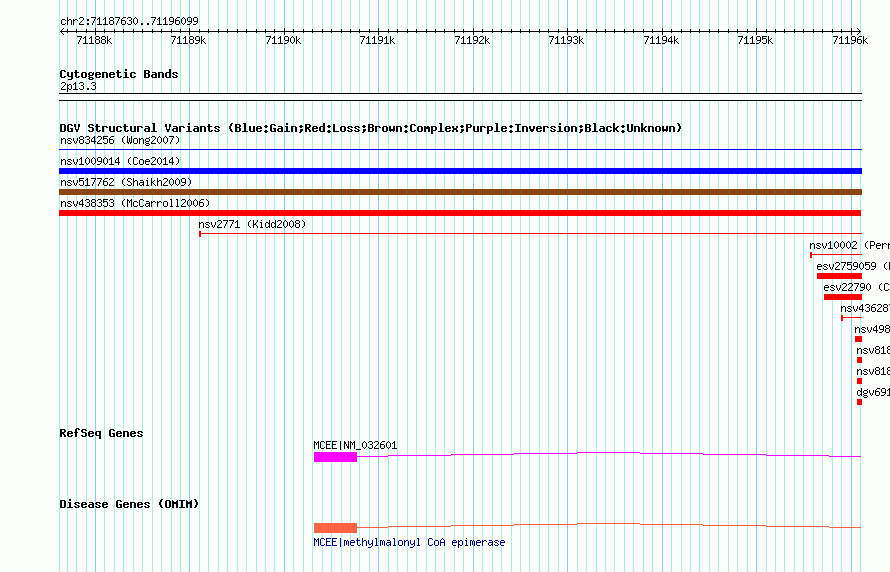
Task: Click the magenta MCEE intron line
Action: (x=609, y=455)
